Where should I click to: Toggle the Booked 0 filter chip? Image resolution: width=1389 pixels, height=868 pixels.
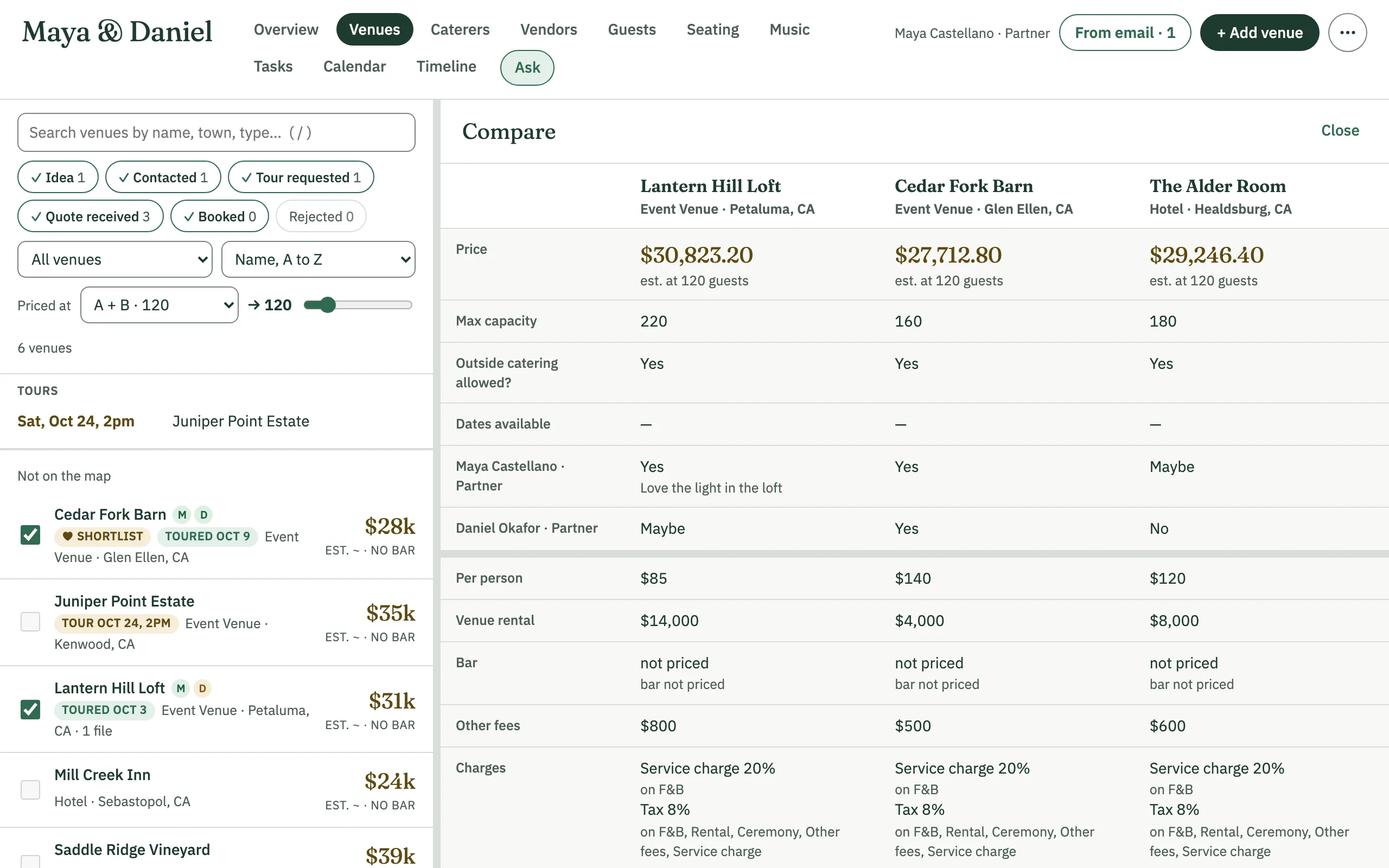coord(220,216)
